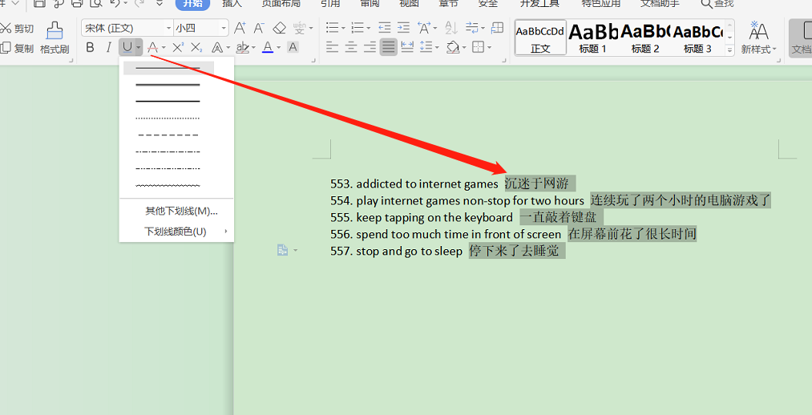This screenshot has height=415, width=812.
Task: Toggle Strikethrough on selected text
Action: 152,48
